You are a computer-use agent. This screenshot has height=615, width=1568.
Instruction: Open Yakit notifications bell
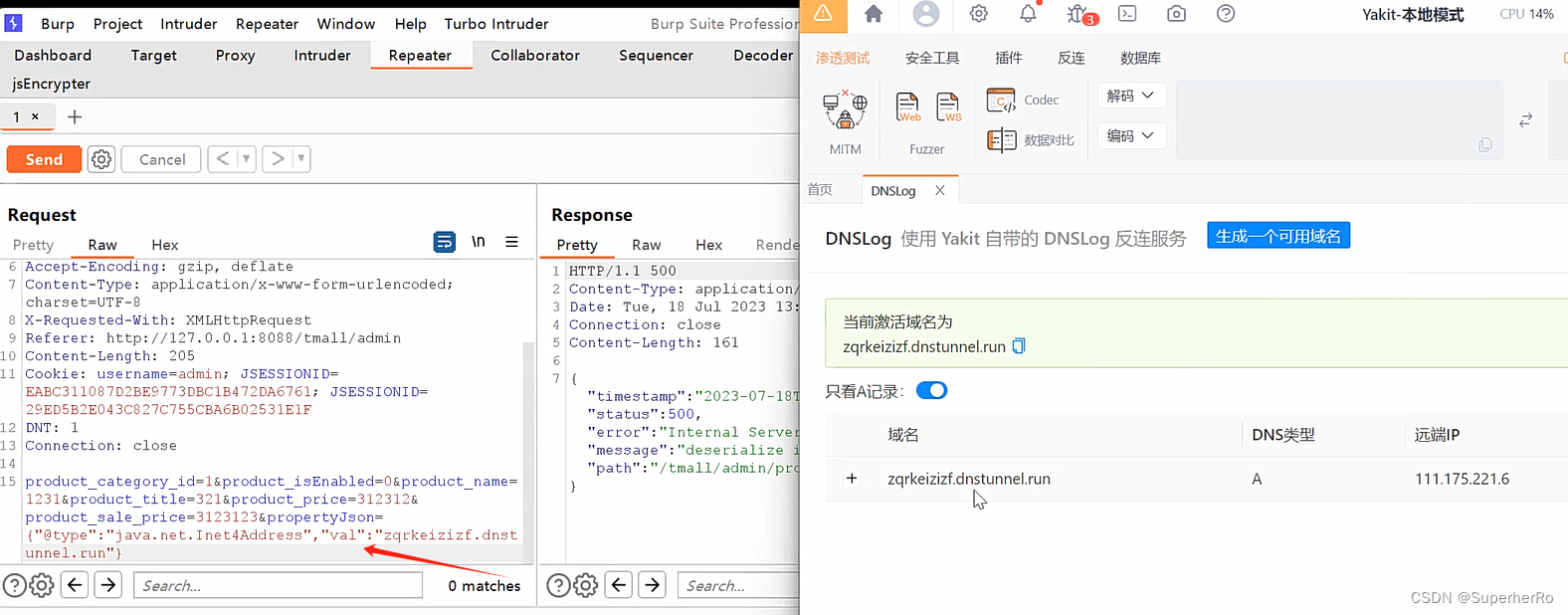click(1028, 14)
